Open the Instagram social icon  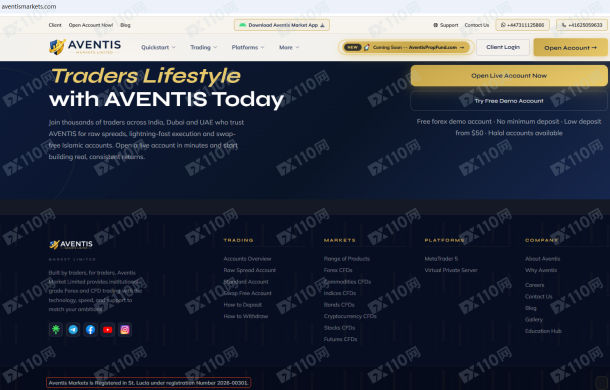[x=125, y=330]
